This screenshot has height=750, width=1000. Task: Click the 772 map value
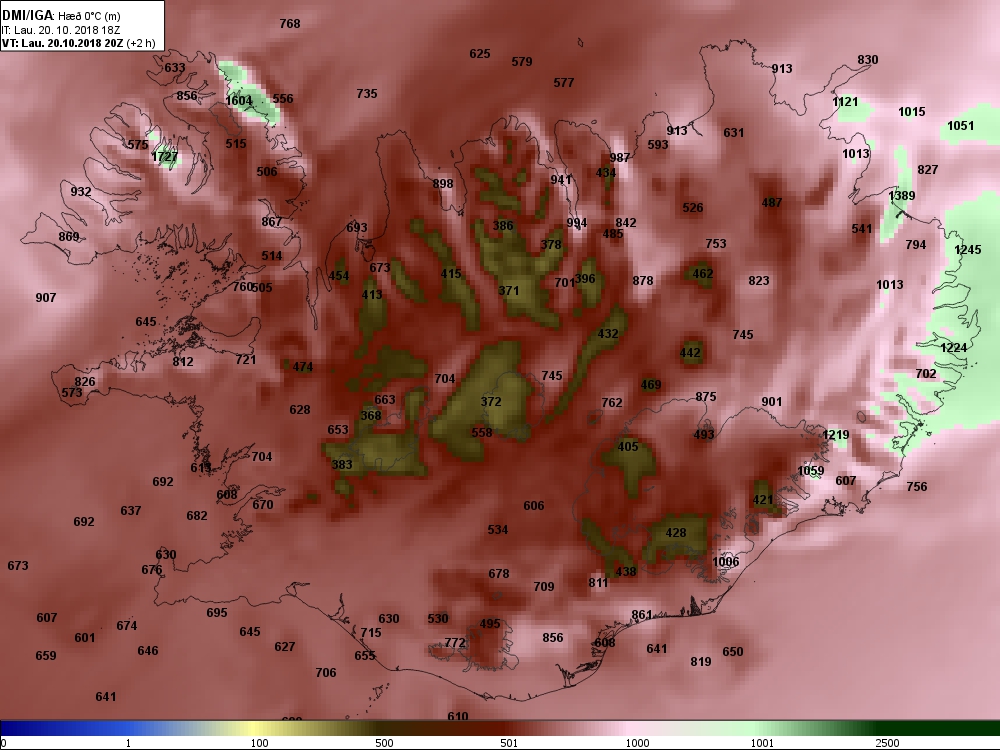point(455,643)
